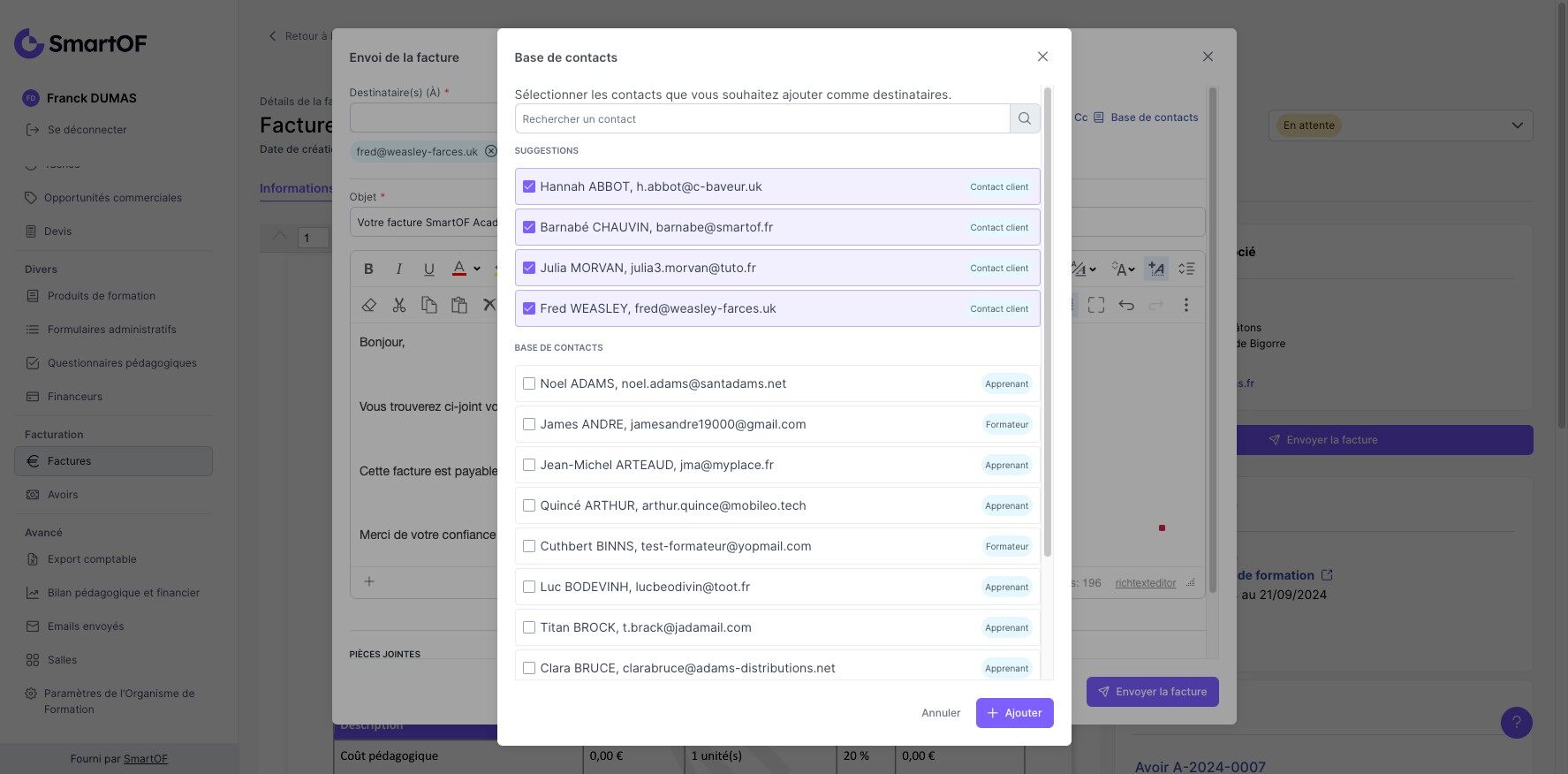Select Titan BROCK checkbox

coord(529,627)
